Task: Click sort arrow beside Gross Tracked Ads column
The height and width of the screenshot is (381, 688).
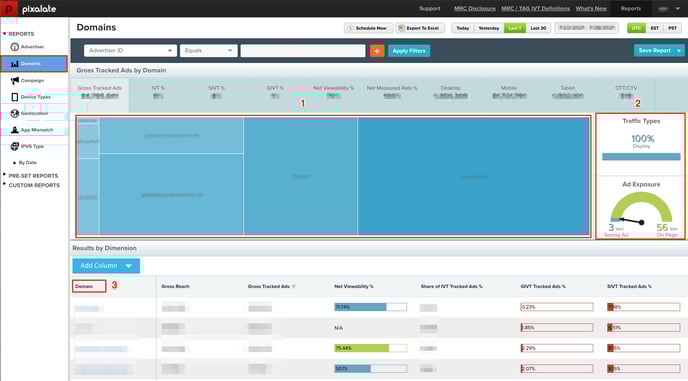Action: point(294,287)
